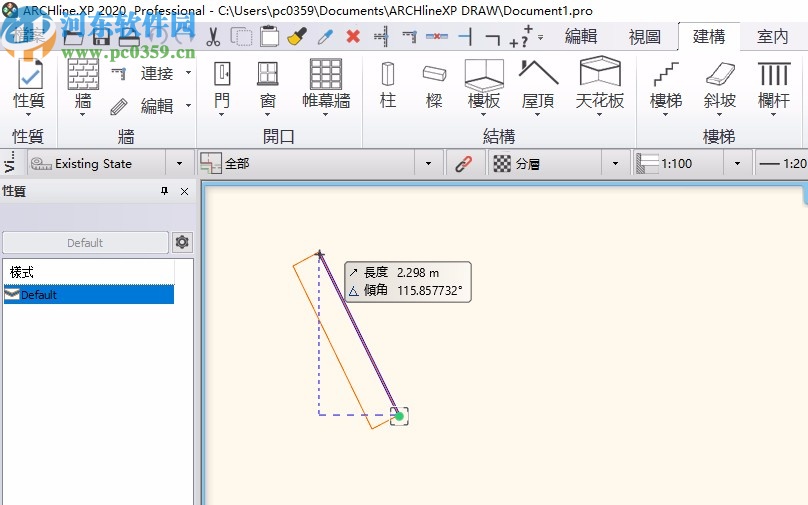Toggle the link chain icon

pos(463,164)
